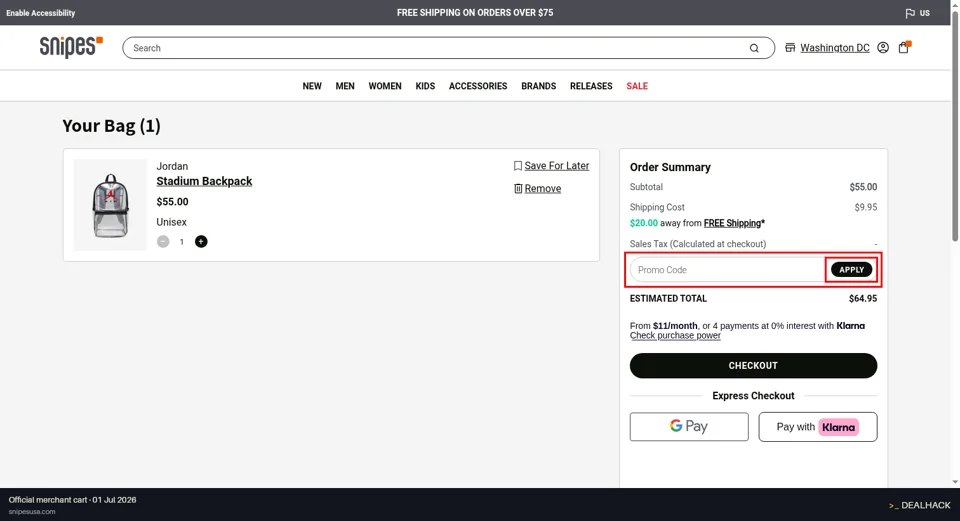Click the free shipping banner text
Viewport: 960px width, 521px height.
coord(475,13)
